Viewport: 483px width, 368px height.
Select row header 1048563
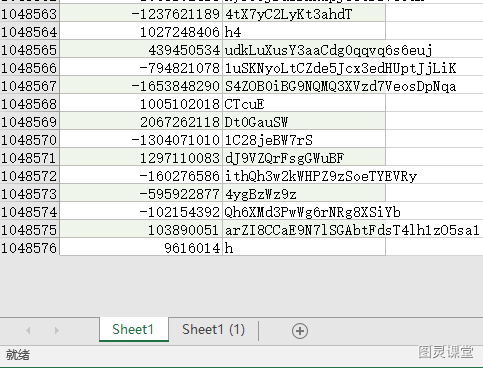(x=30, y=14)
